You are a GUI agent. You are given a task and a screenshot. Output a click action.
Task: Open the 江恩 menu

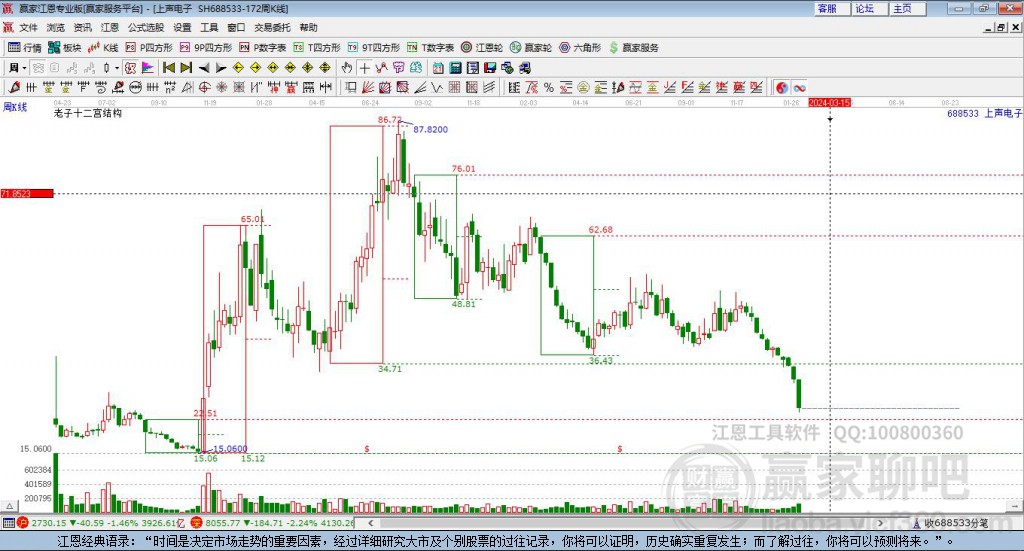pyautogui.click(x=110, y=27)
